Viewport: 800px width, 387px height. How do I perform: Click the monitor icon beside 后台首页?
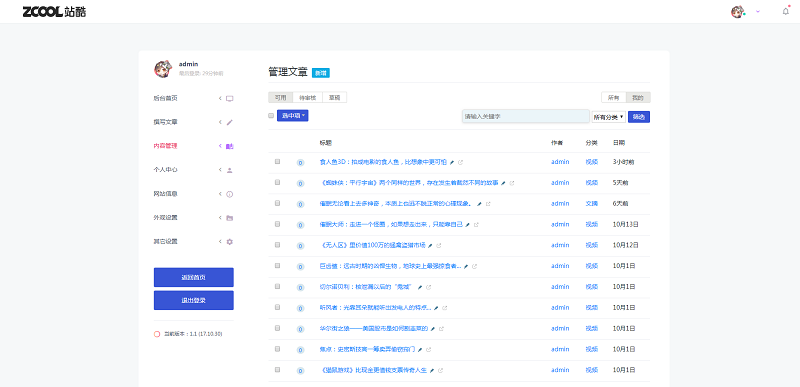(x=230, y=98)
